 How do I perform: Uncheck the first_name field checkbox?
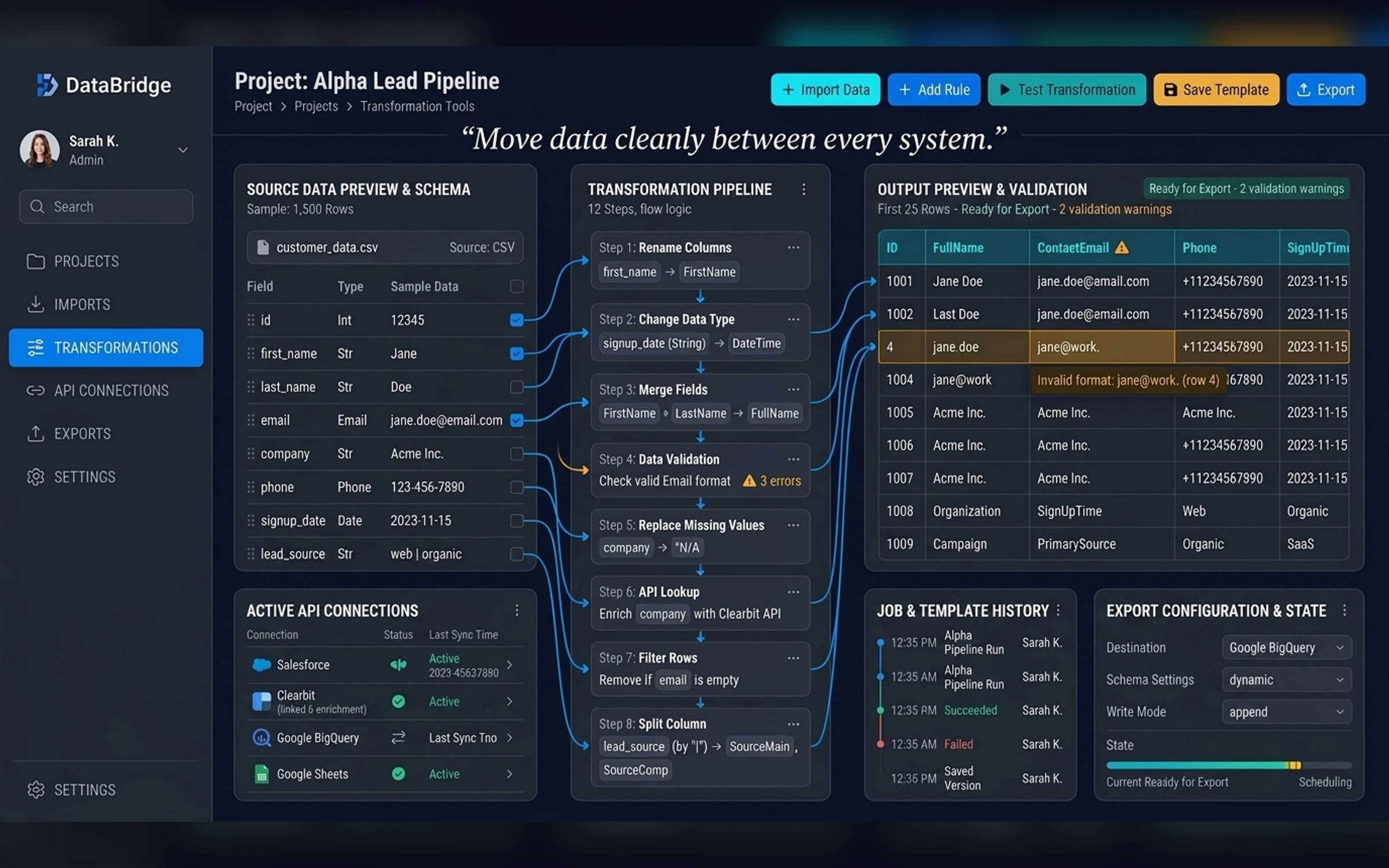(517, 354)
